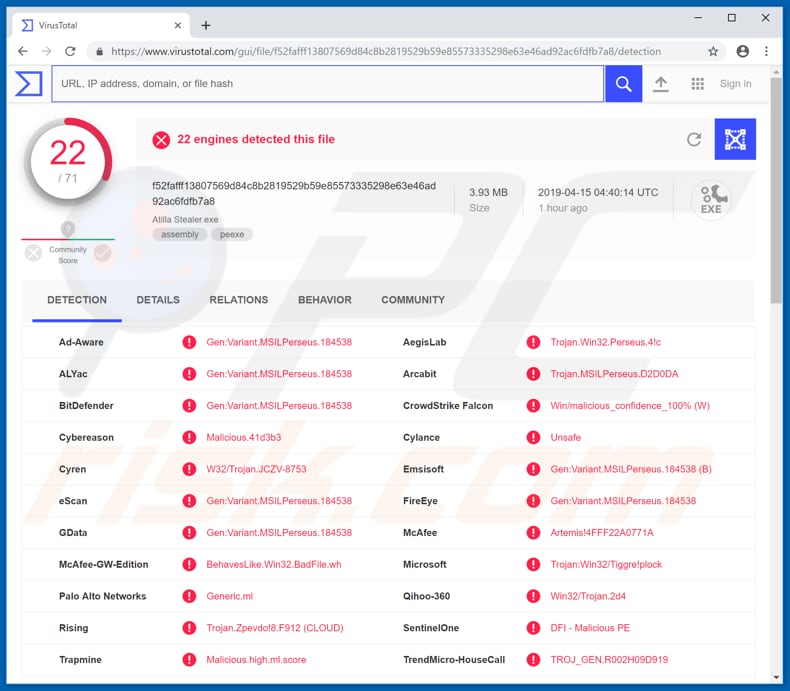
Task: Click Cybereason result Malicious.41d3b3
Action: [244, 438]
